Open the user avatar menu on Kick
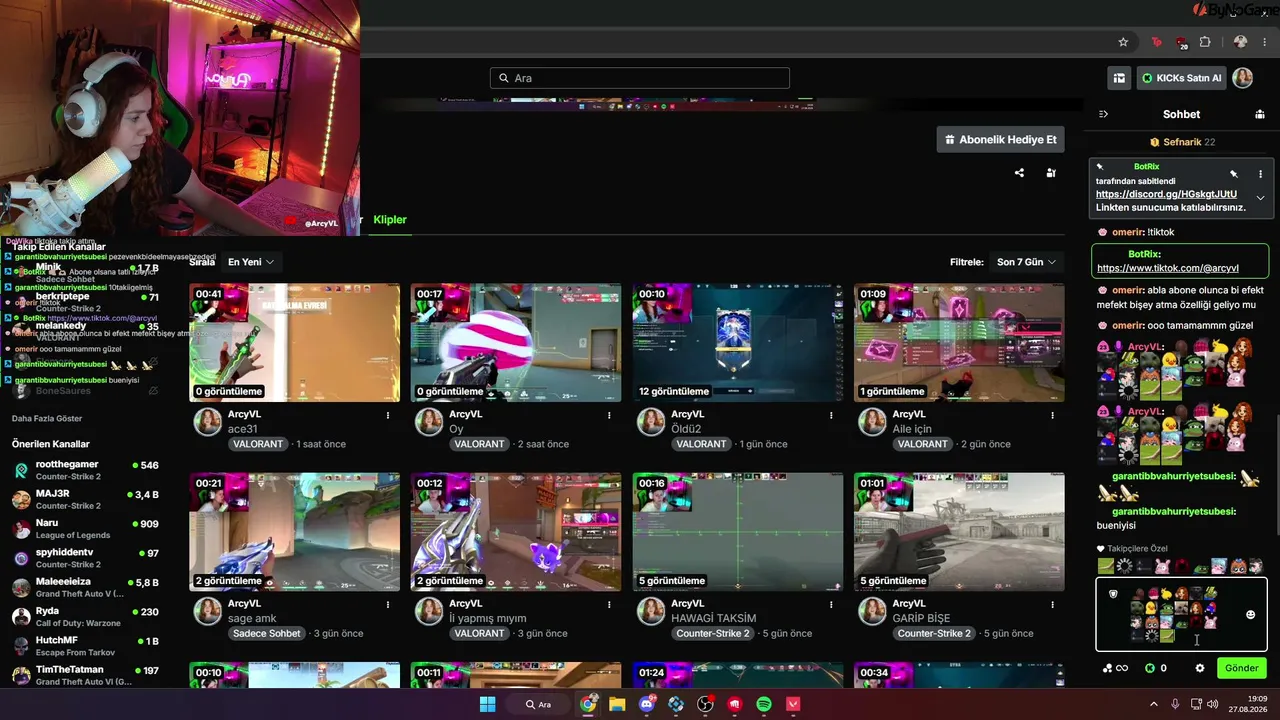1280x720 pixels. (1242, 78)
